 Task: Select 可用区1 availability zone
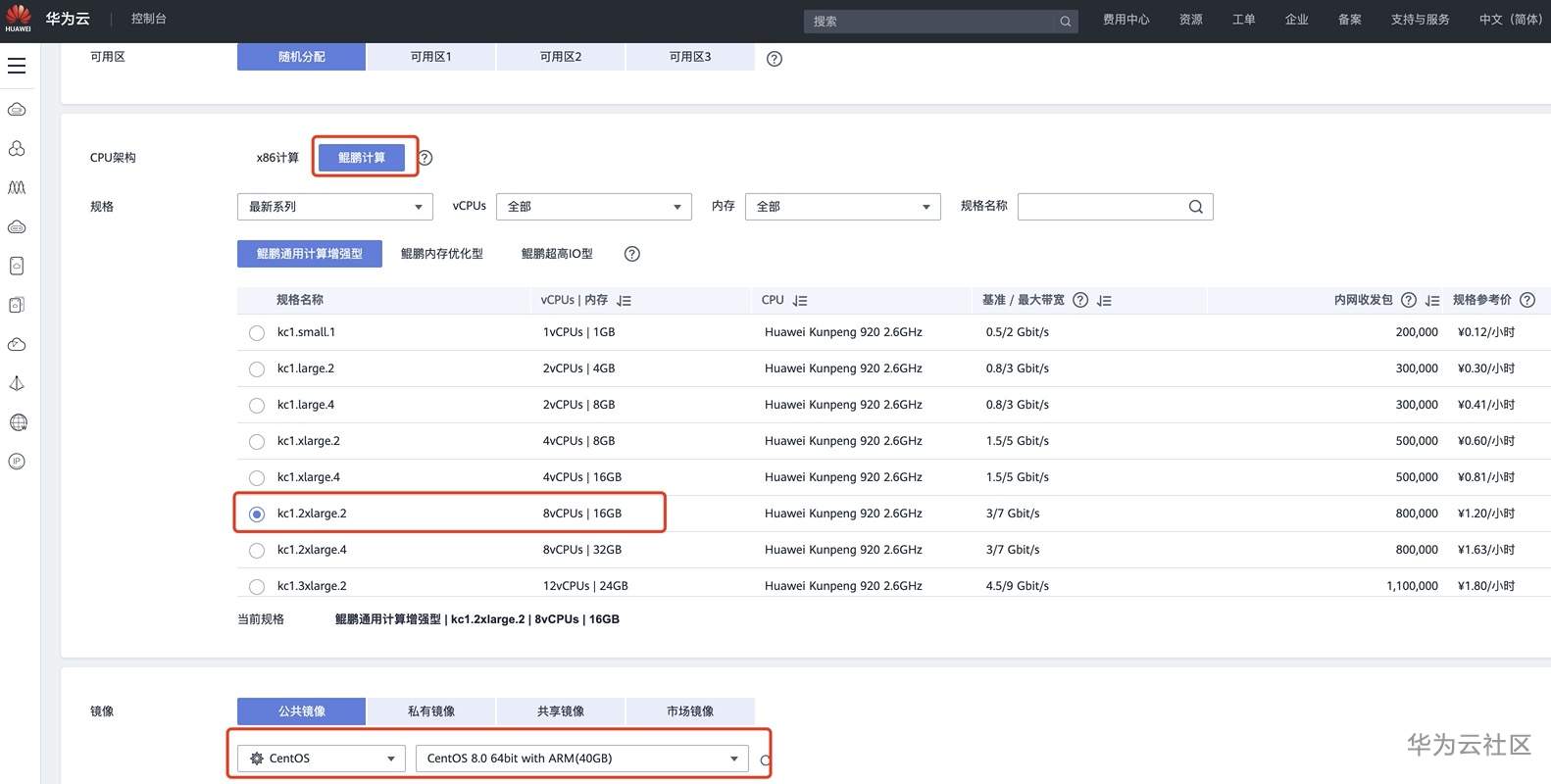click(431, 57)
